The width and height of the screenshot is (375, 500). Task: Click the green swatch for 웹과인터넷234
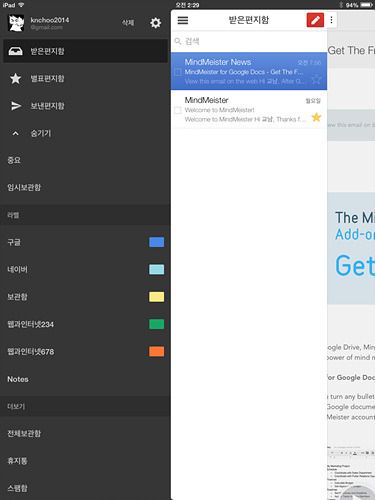coord(156,324)
